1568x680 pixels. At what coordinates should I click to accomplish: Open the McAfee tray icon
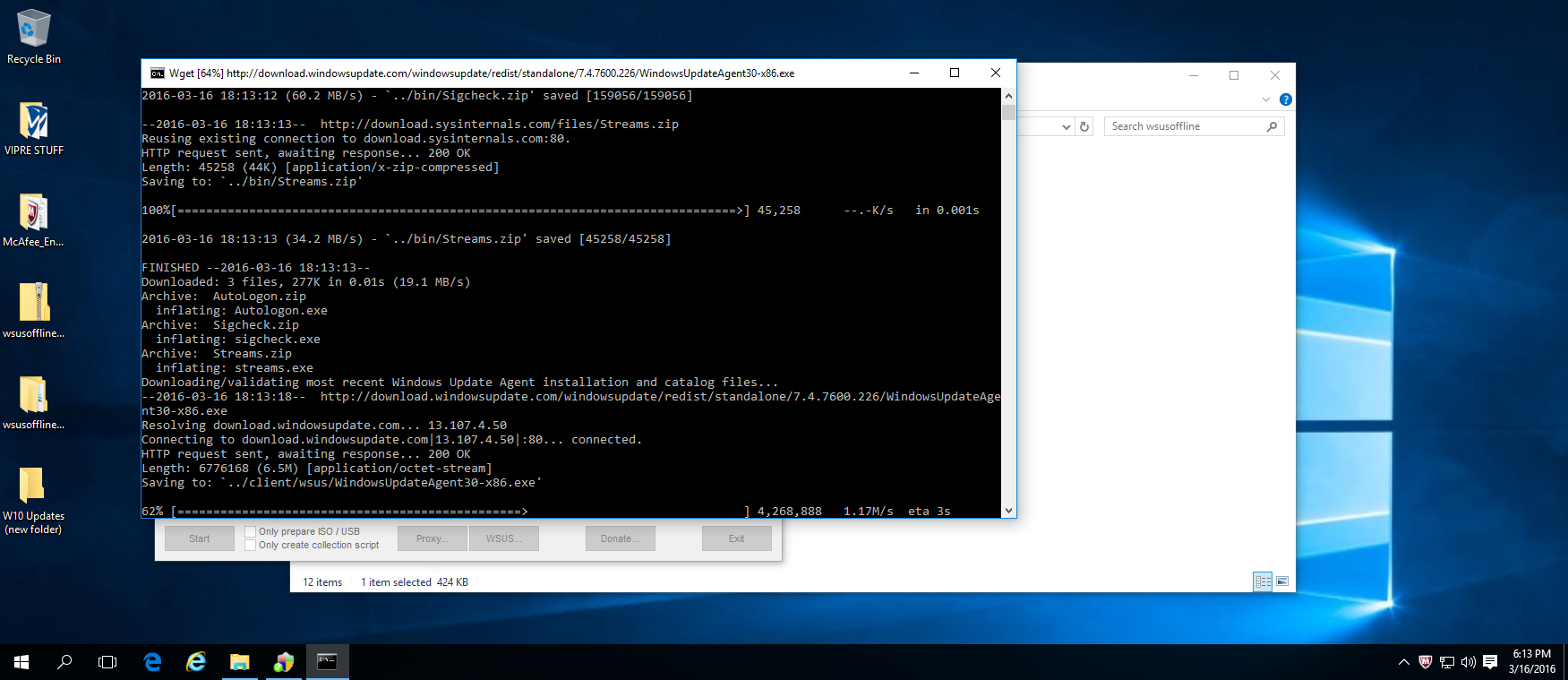coord(1426,662)
